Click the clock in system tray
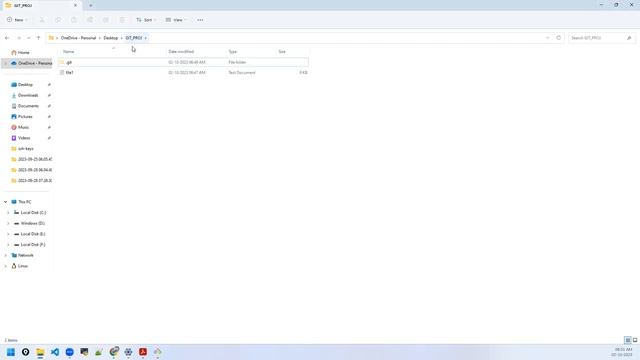640x360 pixels. (622, 352)
